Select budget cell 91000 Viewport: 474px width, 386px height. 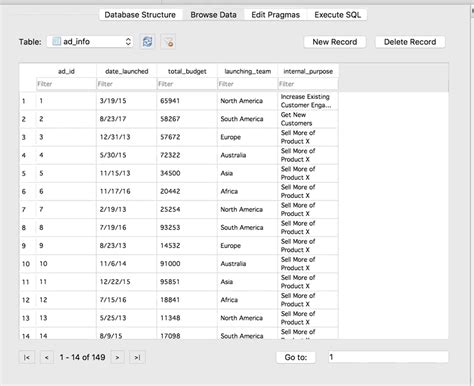tap(187, 264)
